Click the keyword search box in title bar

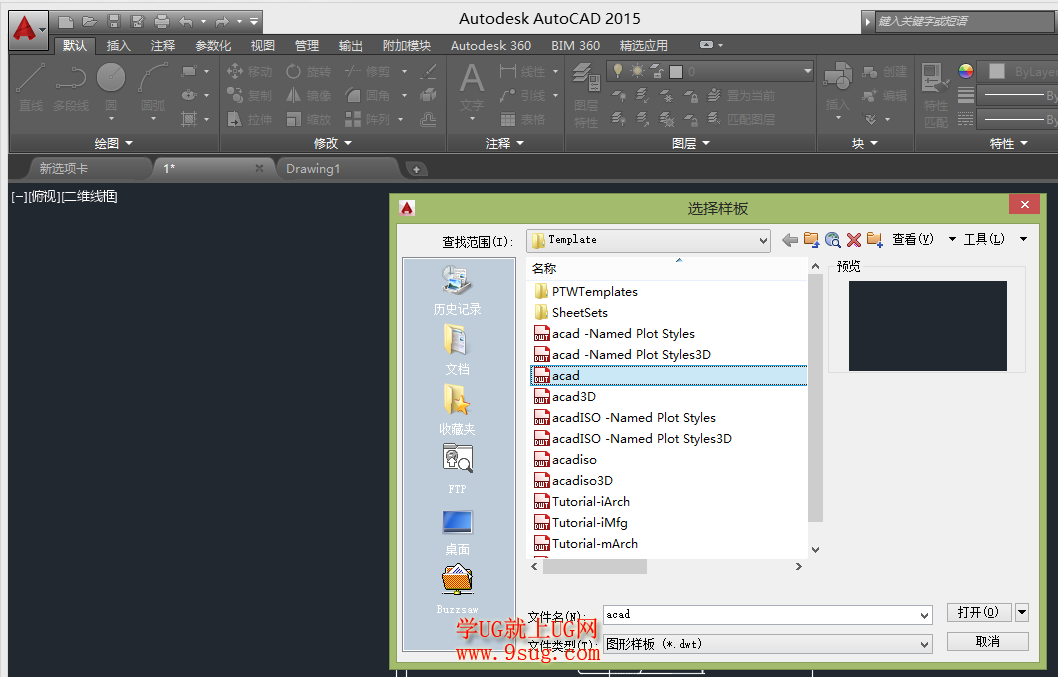tap(965, 22)
